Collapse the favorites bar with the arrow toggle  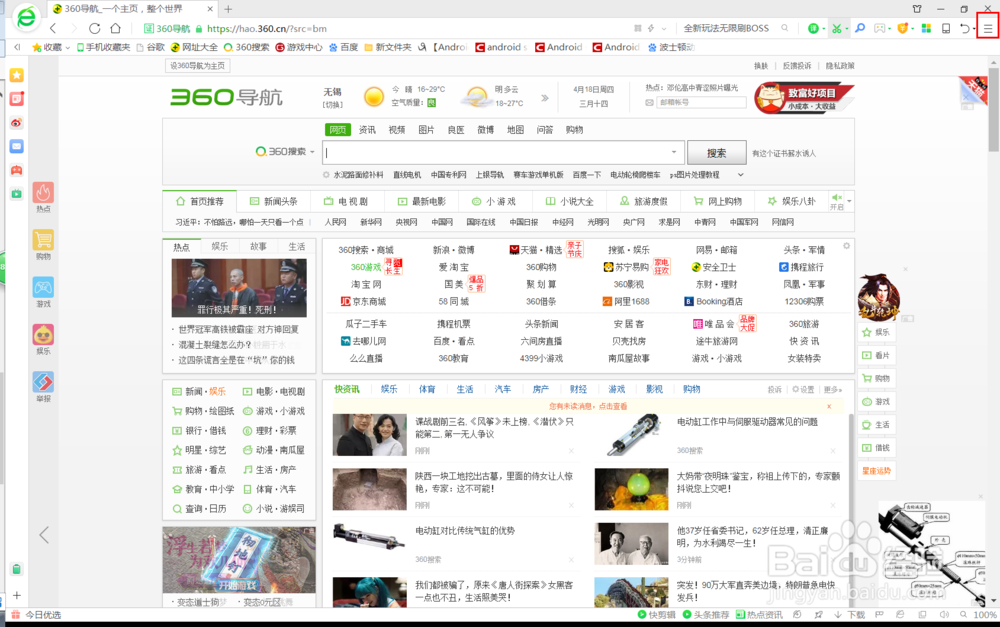(x=17, y=47)
